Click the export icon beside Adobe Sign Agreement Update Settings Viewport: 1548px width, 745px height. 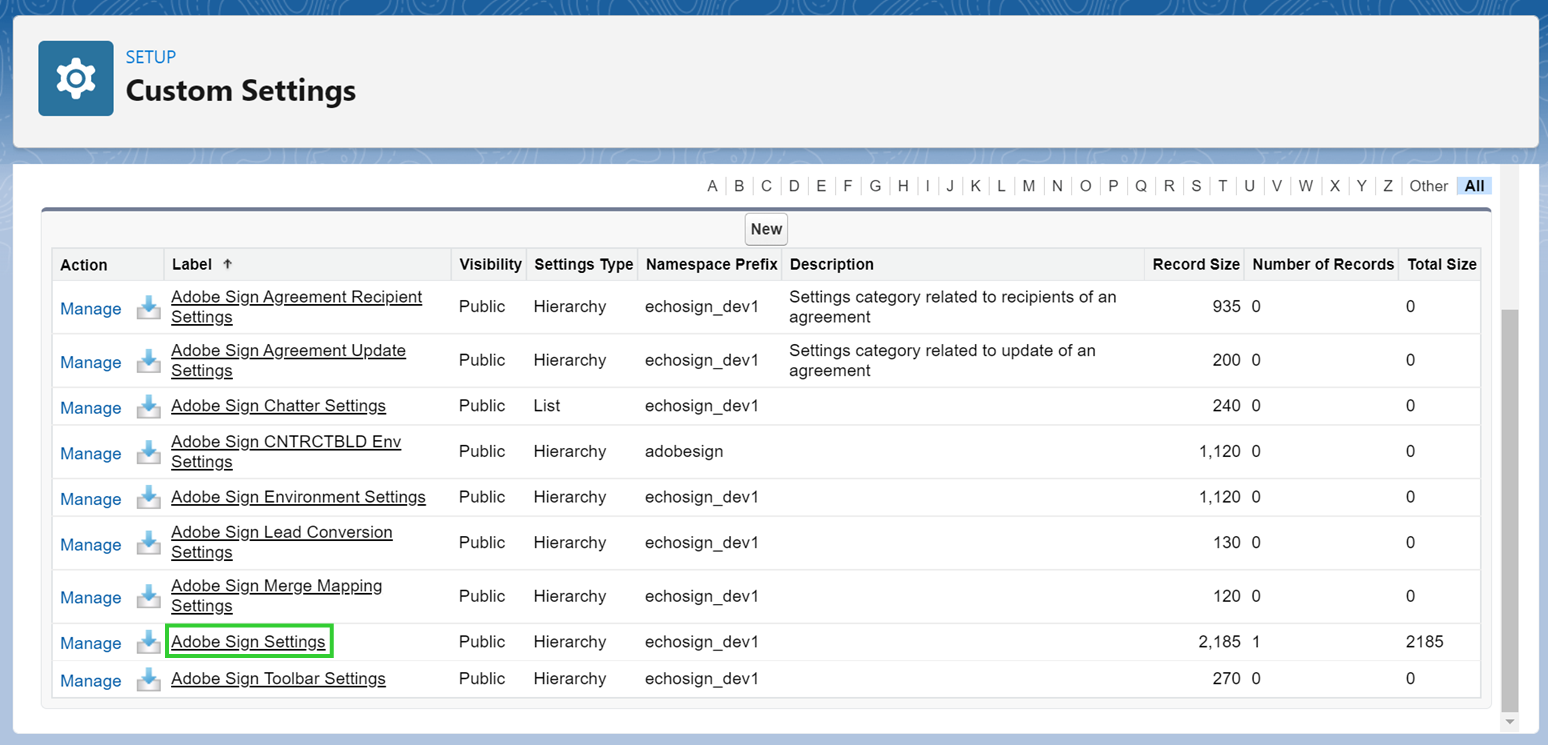148,363
